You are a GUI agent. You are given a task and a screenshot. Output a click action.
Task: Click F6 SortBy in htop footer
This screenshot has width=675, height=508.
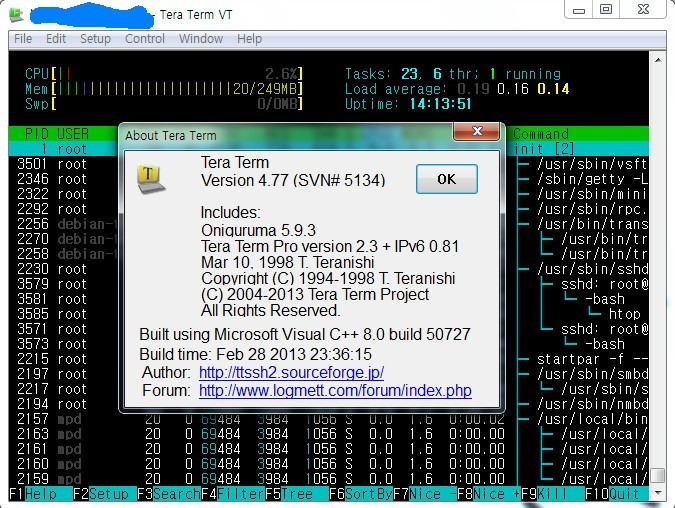pos(361,494)
